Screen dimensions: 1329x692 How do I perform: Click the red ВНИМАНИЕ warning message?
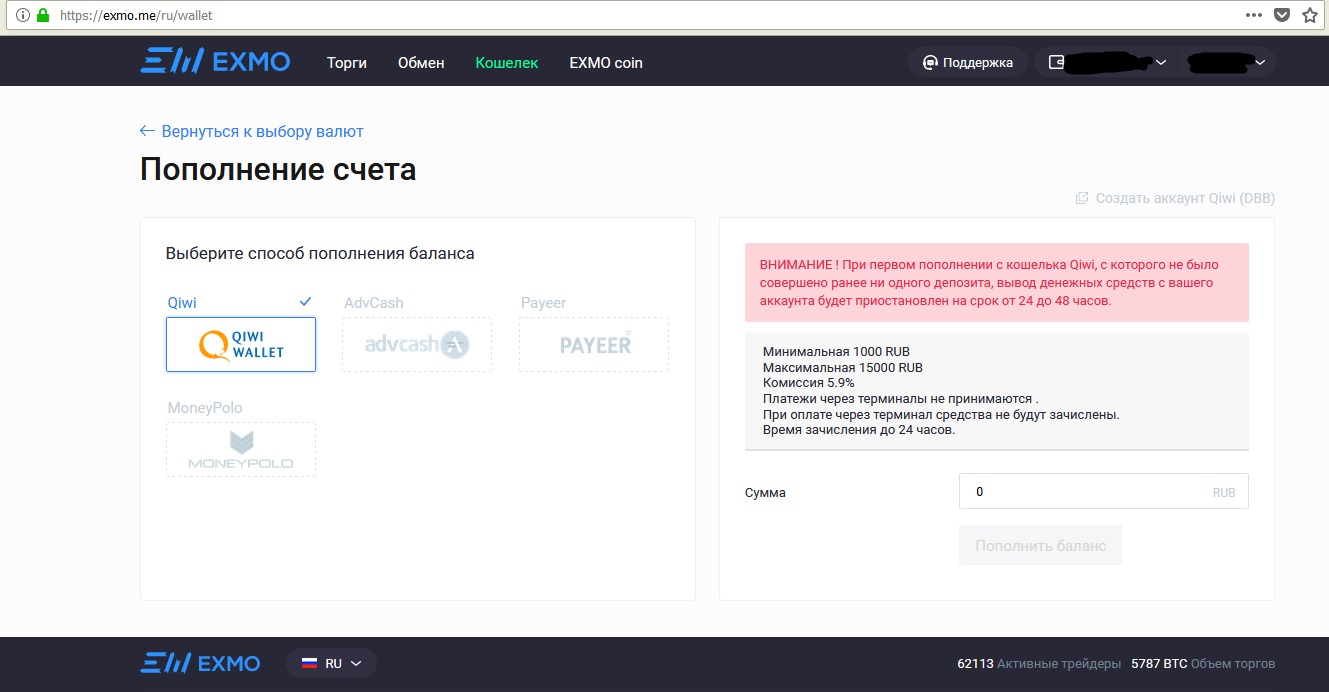pyautogui.click(x=997, y=282)
